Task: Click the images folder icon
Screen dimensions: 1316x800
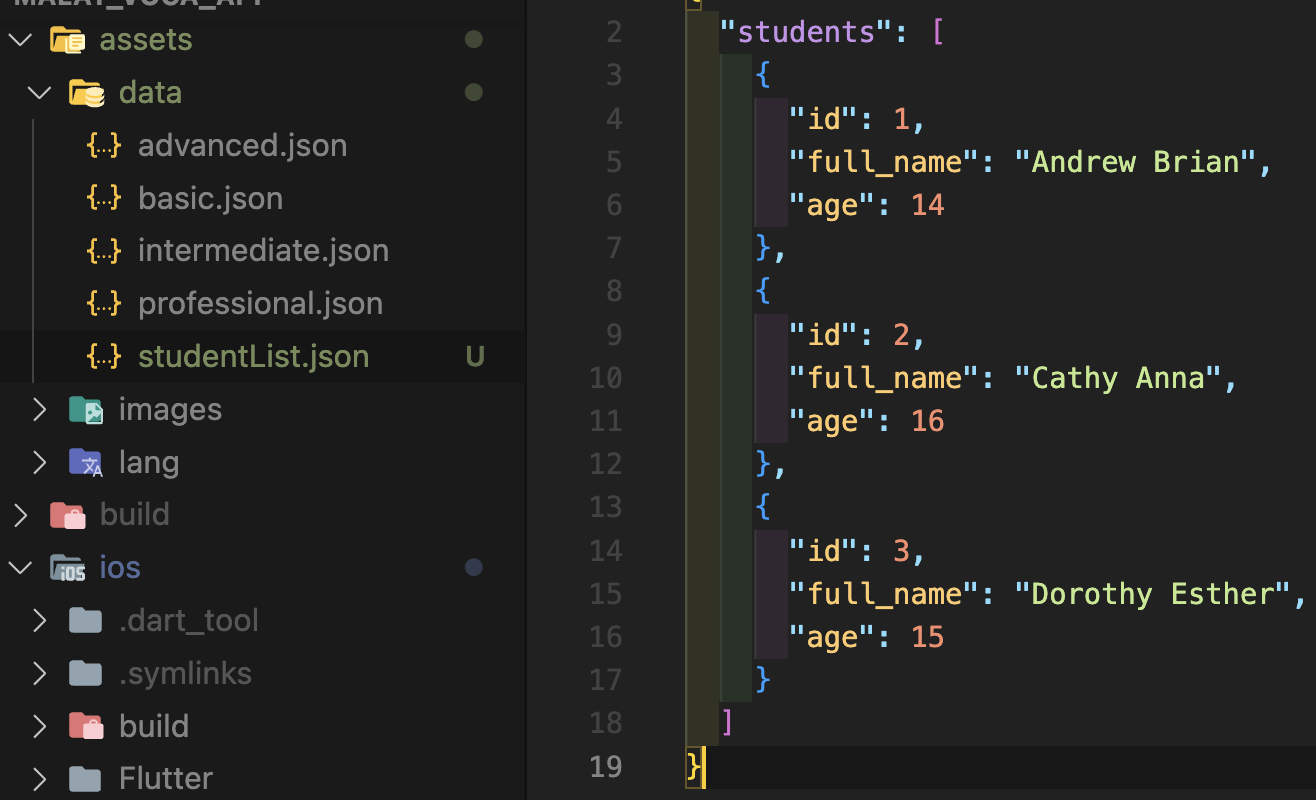Action: (86, 410)
